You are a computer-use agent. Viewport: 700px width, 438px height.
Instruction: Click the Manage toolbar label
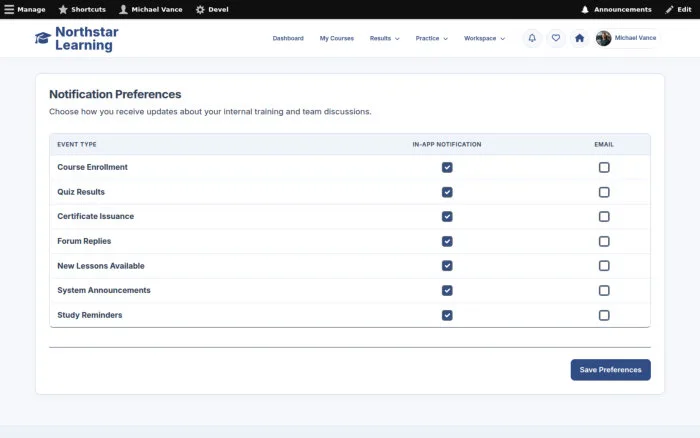point(31,9)
